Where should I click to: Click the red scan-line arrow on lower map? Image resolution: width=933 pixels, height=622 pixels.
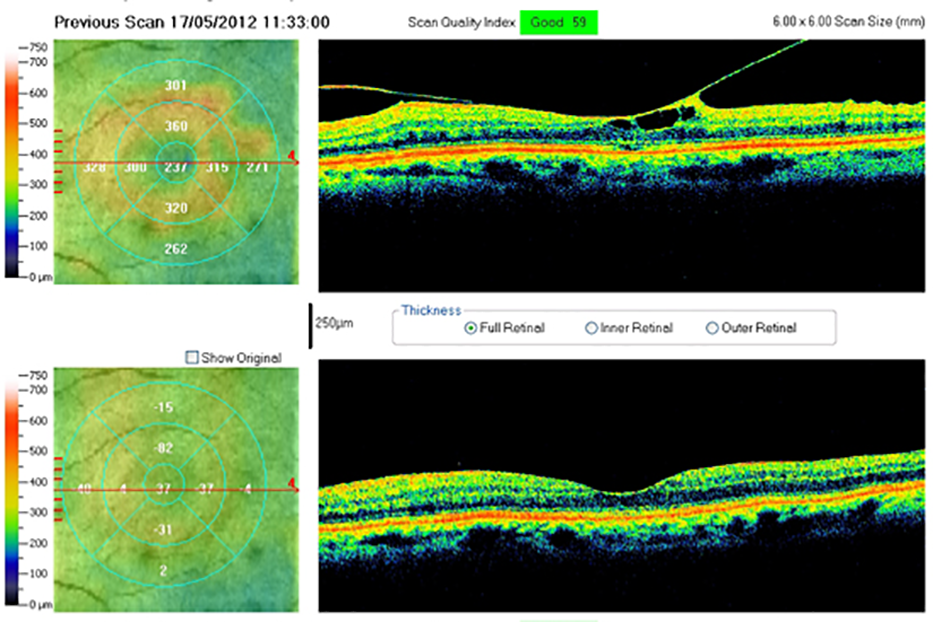click(x=291, y=486)
